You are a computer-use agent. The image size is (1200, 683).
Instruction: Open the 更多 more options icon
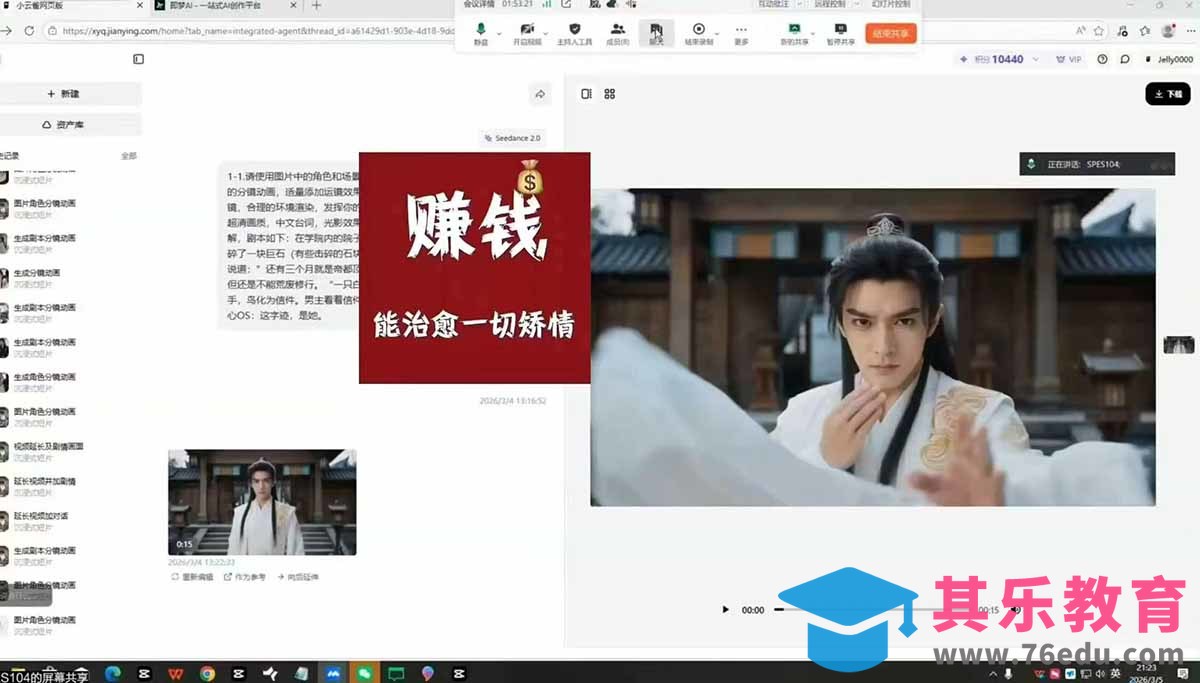coord(741,33)
